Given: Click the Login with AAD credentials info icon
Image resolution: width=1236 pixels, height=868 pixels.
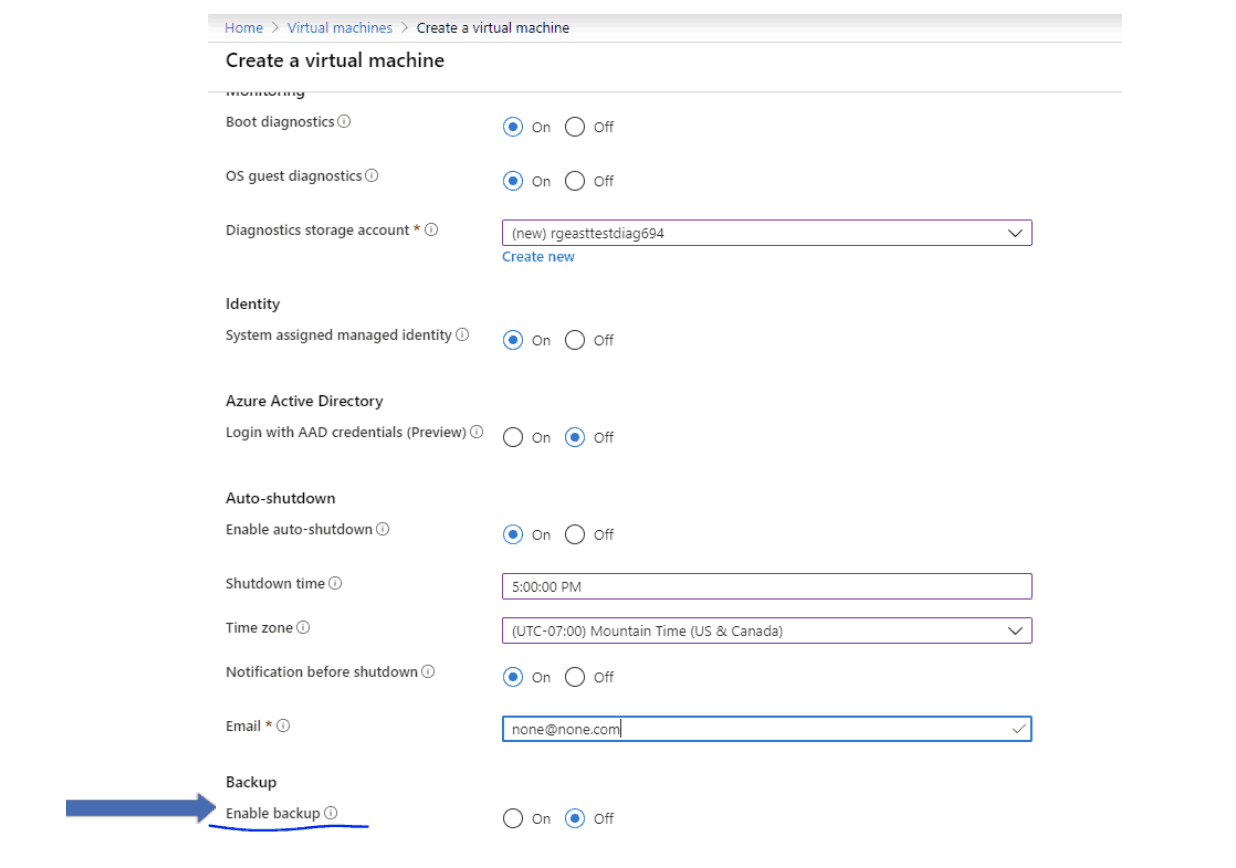Looking at the screenshot, I should point(477,432).
